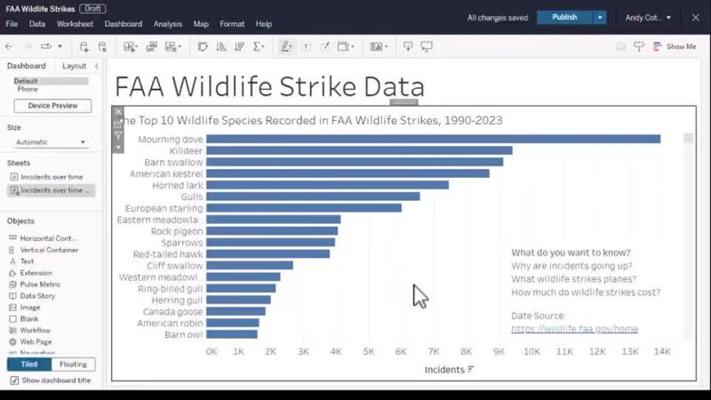This screenshot has height=400, width=711.
Task: Click the Device Preview button
Action: click(x=53, y=106)
